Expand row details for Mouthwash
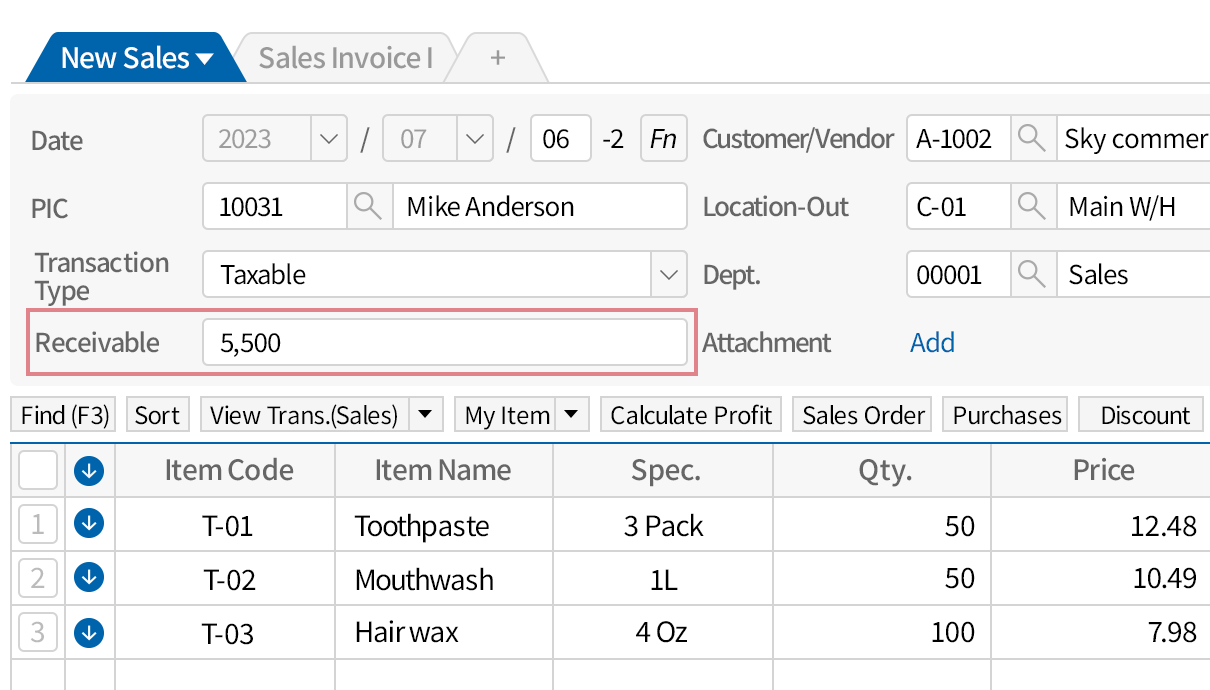Viewport: 1210px width, 690px height. [x=88, y=578]
